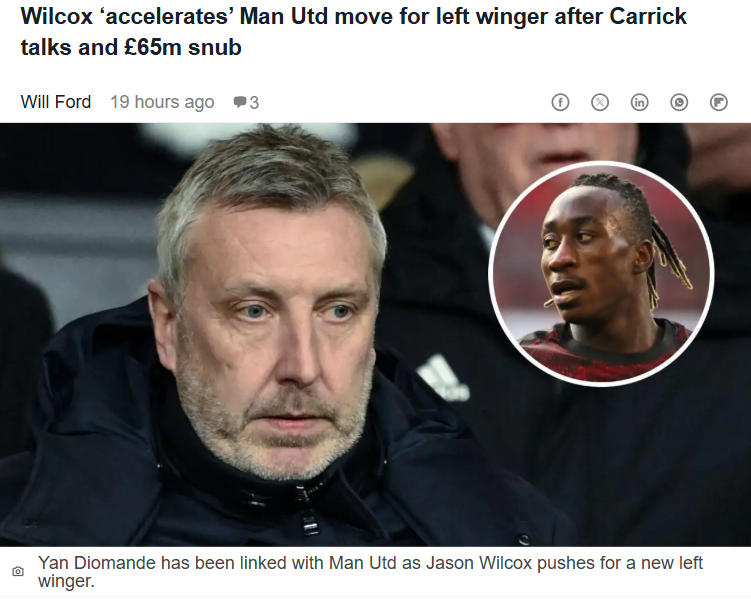
Task: Click the word 'winger.' ending the caption
Action: coord(66,581)
